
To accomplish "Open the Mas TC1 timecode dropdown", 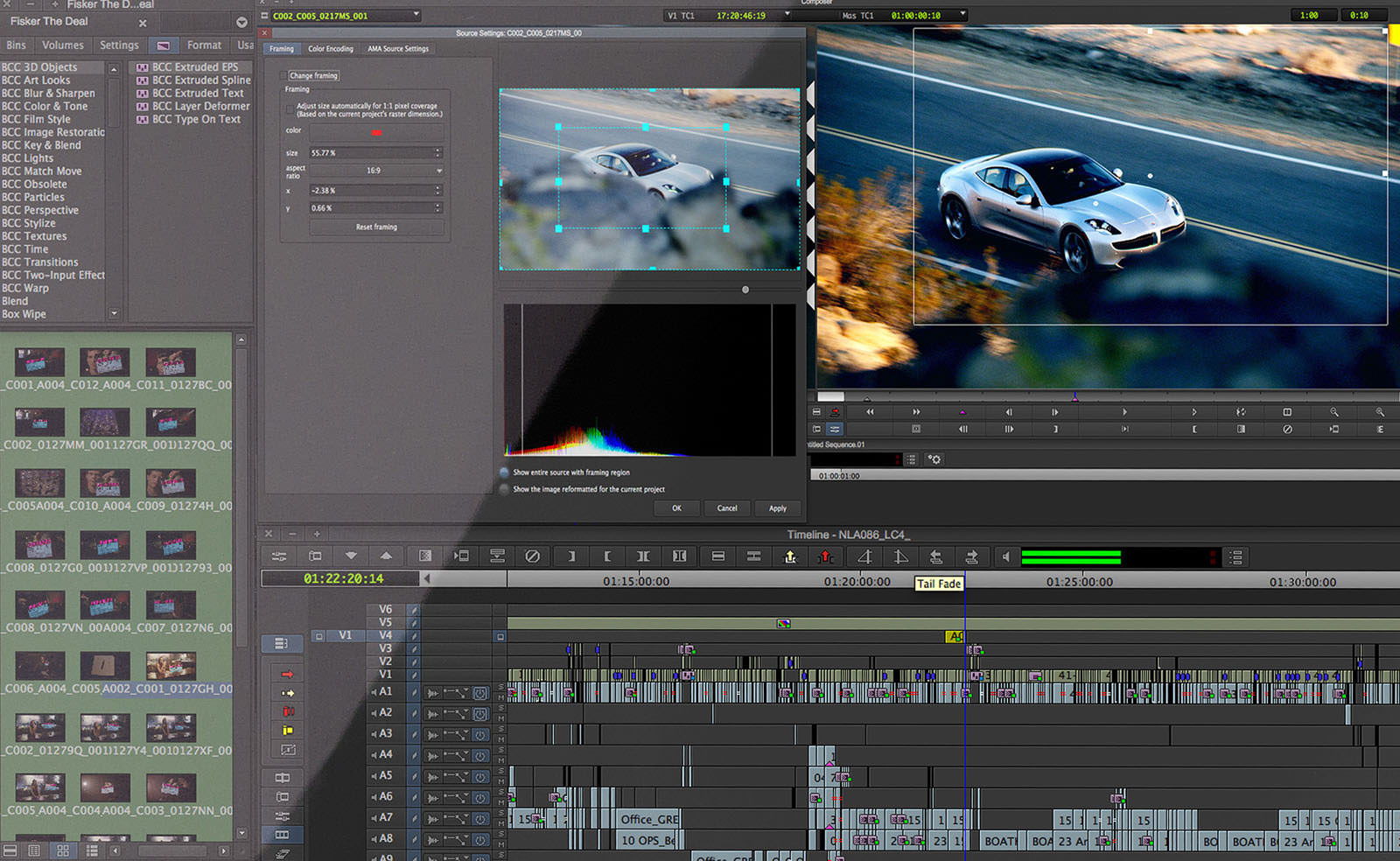I will 962,15.
